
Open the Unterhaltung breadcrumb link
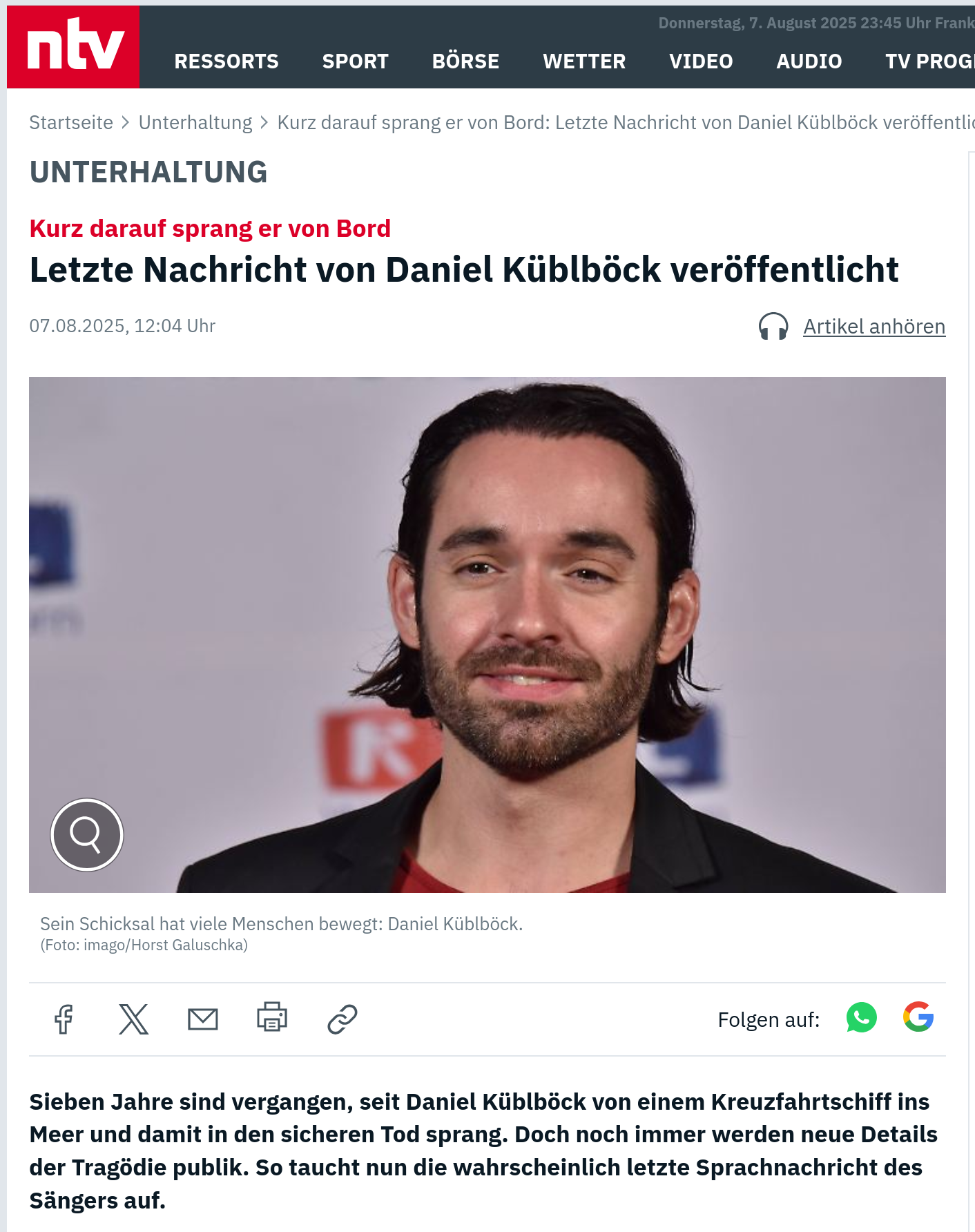tap(195, 122)
